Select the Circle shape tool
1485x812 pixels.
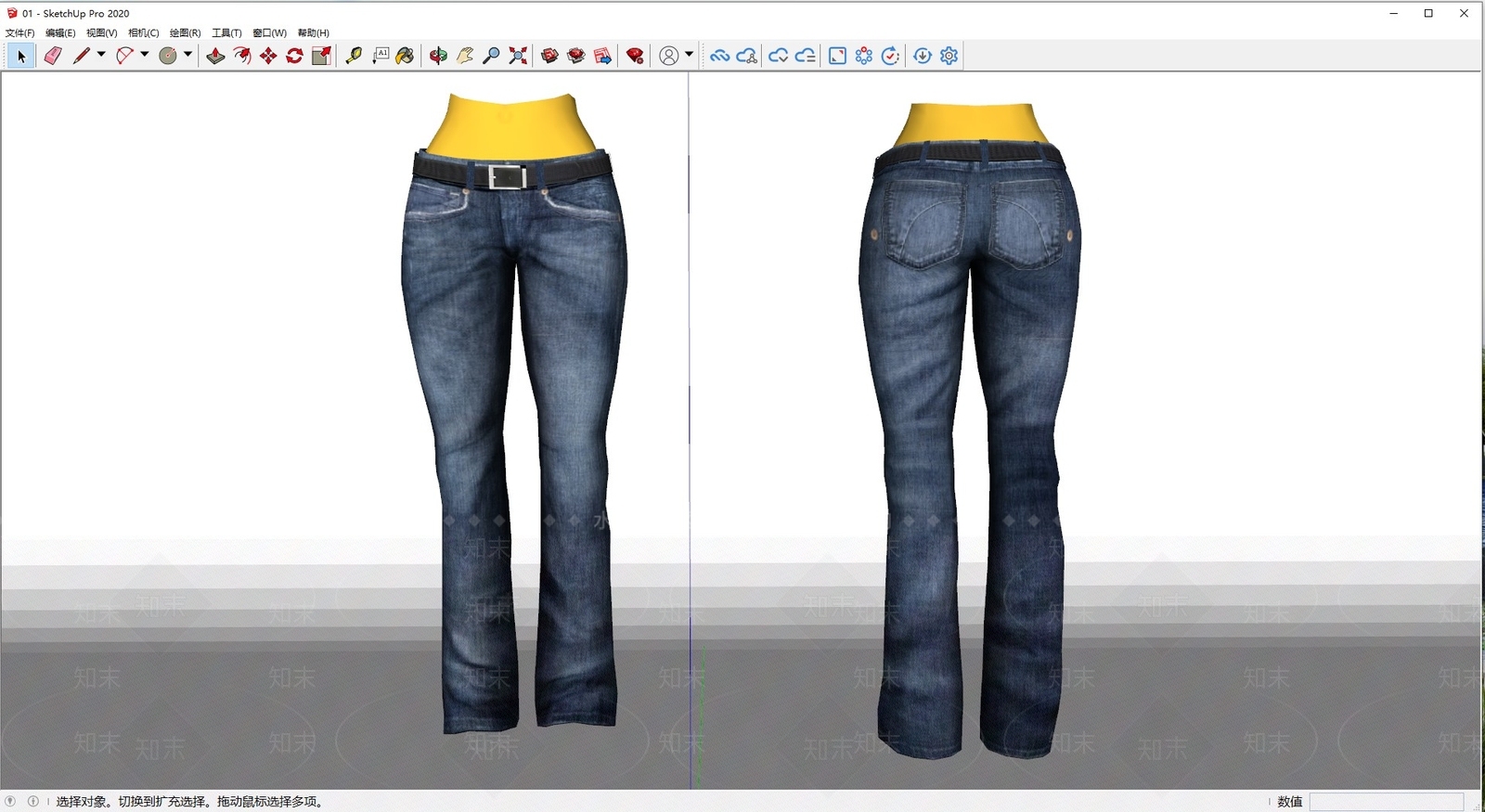[x=168, y=56]
